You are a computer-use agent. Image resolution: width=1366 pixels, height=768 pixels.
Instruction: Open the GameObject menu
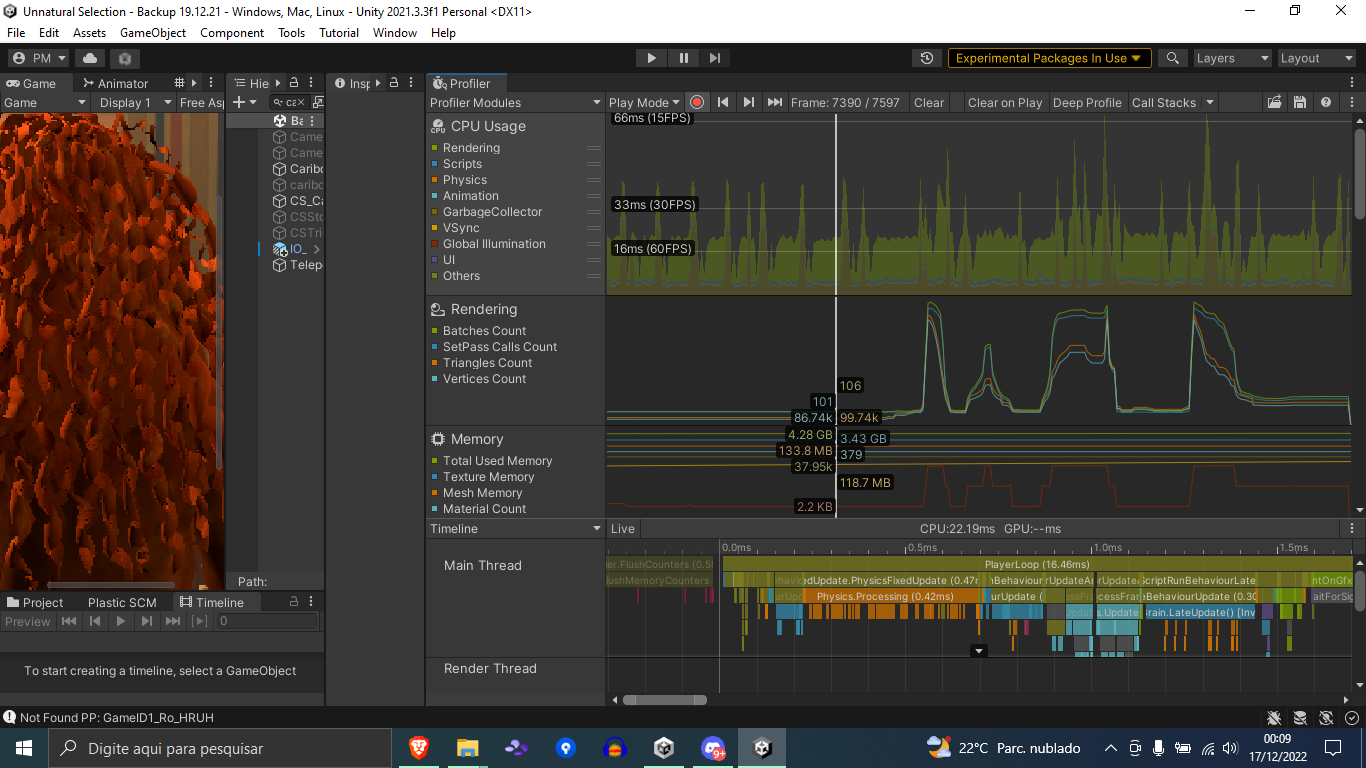pos(153,32)
